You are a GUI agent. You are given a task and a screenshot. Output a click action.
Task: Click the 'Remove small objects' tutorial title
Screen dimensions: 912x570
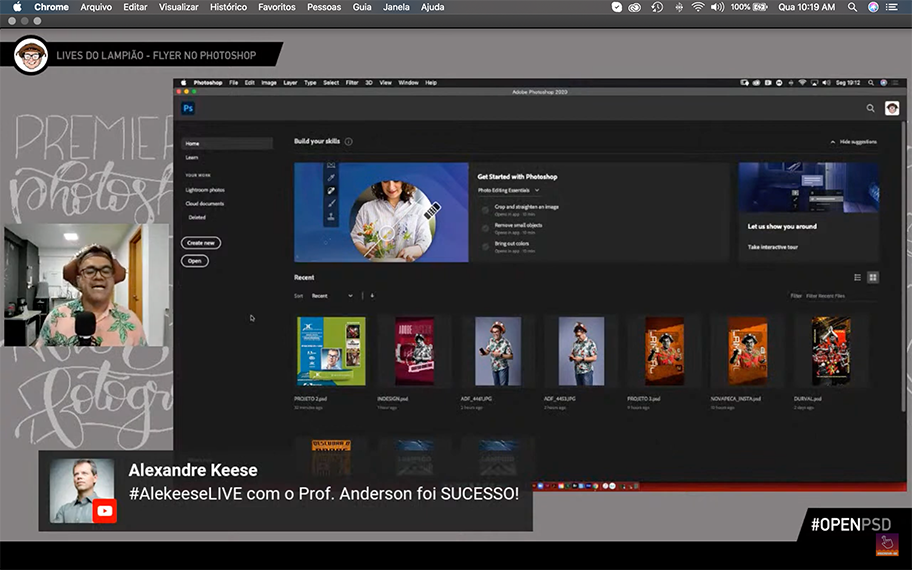click(518, 225)
